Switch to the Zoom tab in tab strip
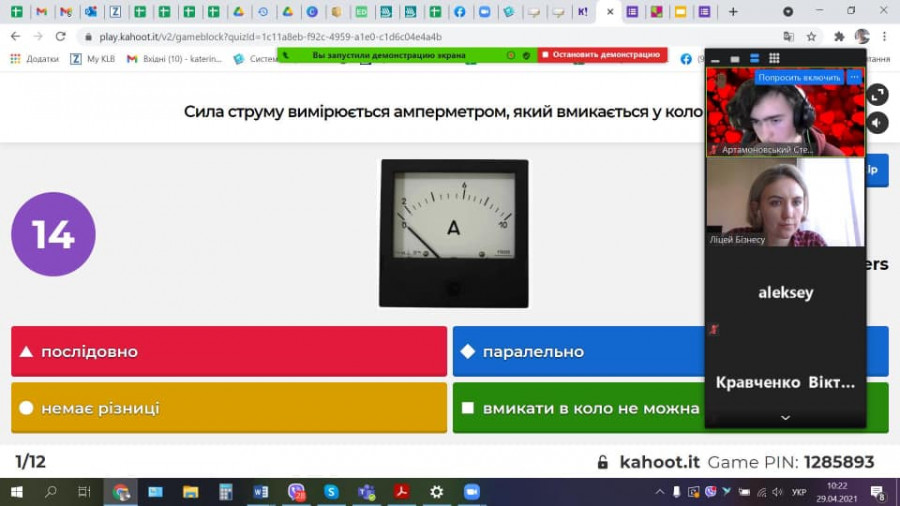Screen dimensions: 900x506 [x=484, y=11]
